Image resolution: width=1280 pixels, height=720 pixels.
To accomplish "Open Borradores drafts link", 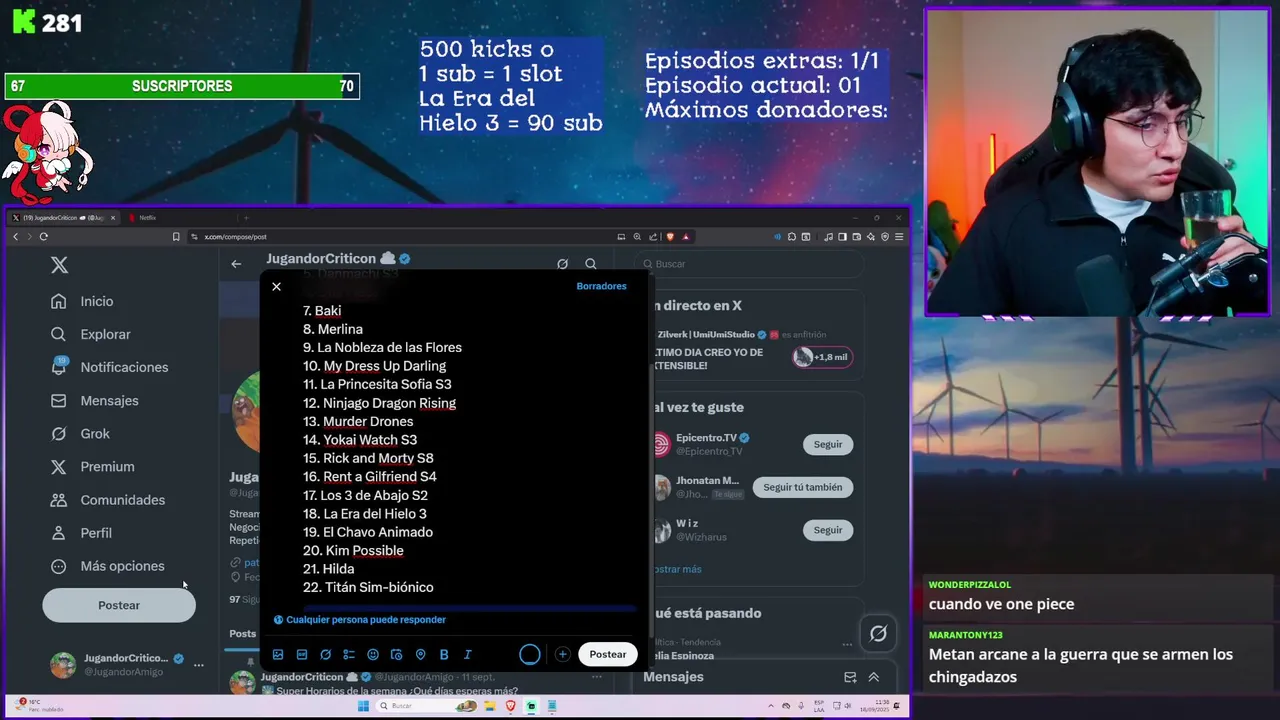I will (601, 286).
